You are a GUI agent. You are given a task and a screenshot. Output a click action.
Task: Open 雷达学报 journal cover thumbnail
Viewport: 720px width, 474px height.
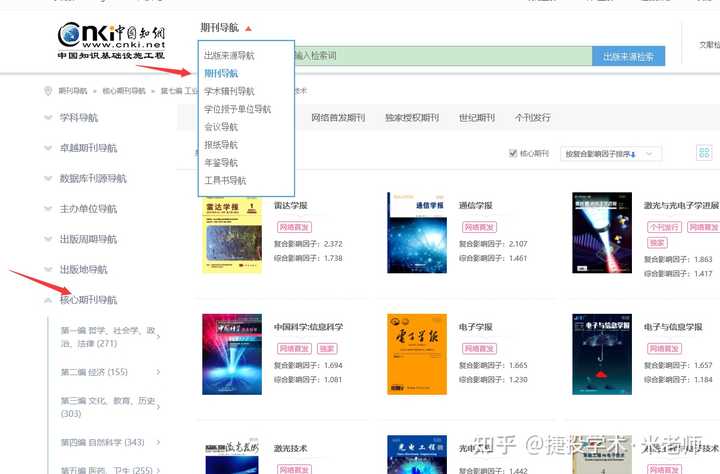(232, 235)
